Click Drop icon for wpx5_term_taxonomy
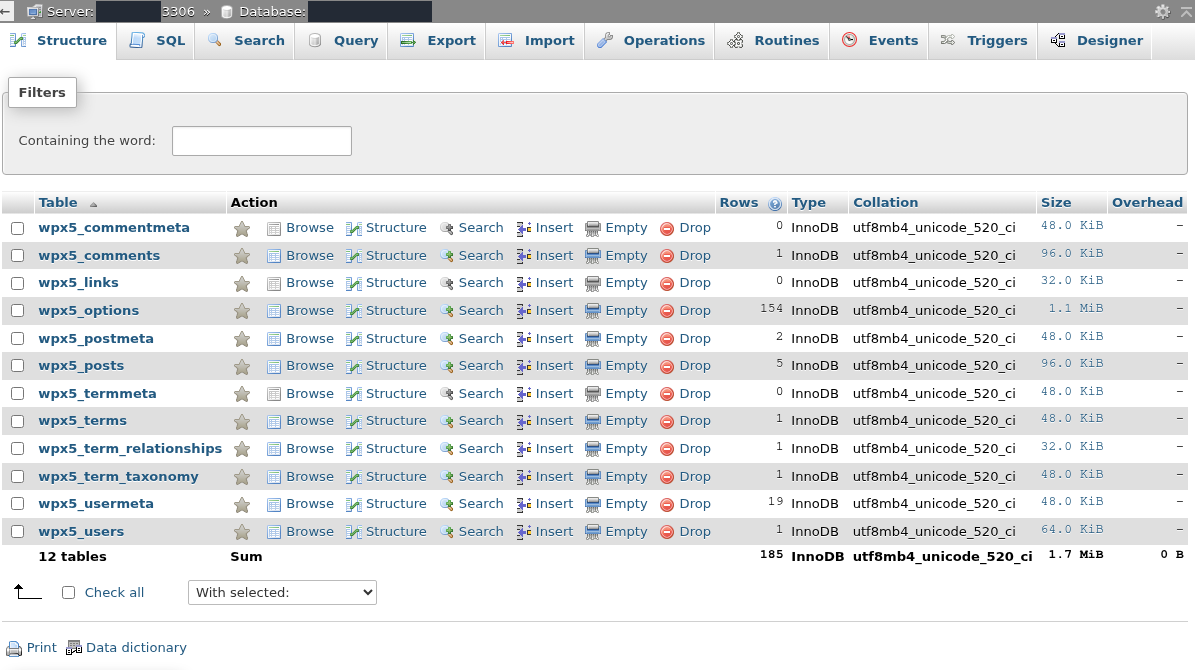The height and width of the screenshot is (670, 1195). point(667,478)
